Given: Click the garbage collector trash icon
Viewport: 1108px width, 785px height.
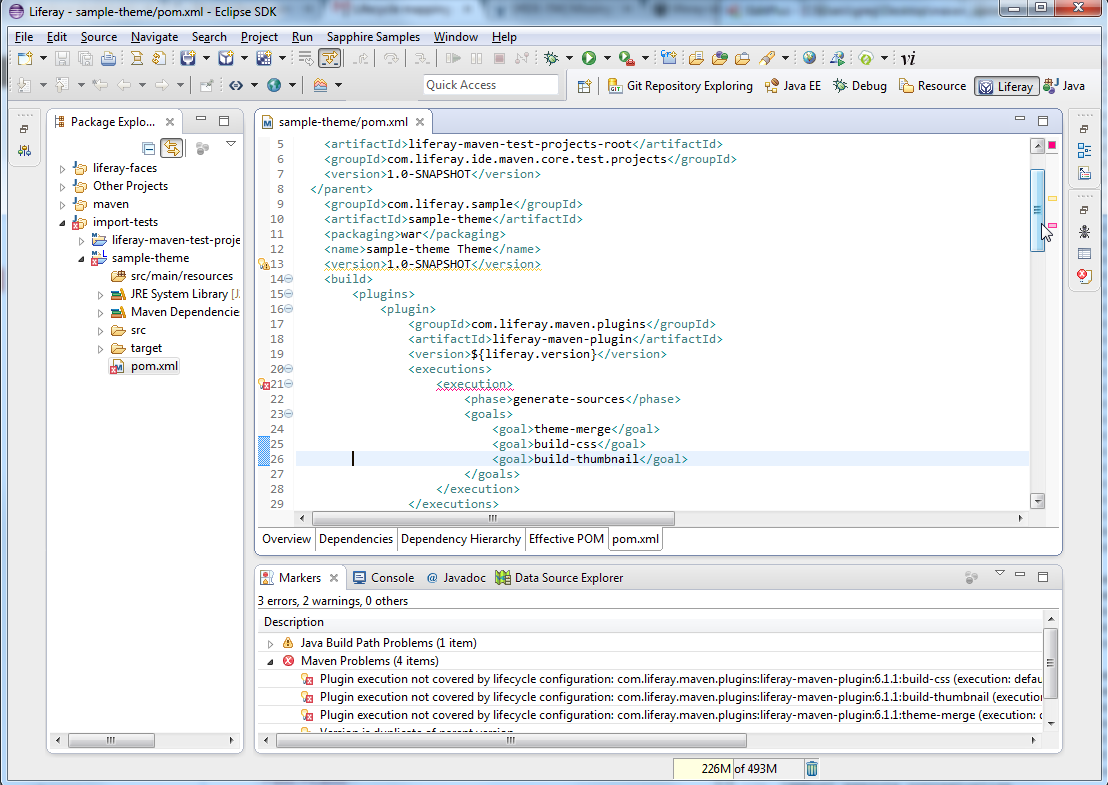Looking at the screenshot, I should pos(812,769).
